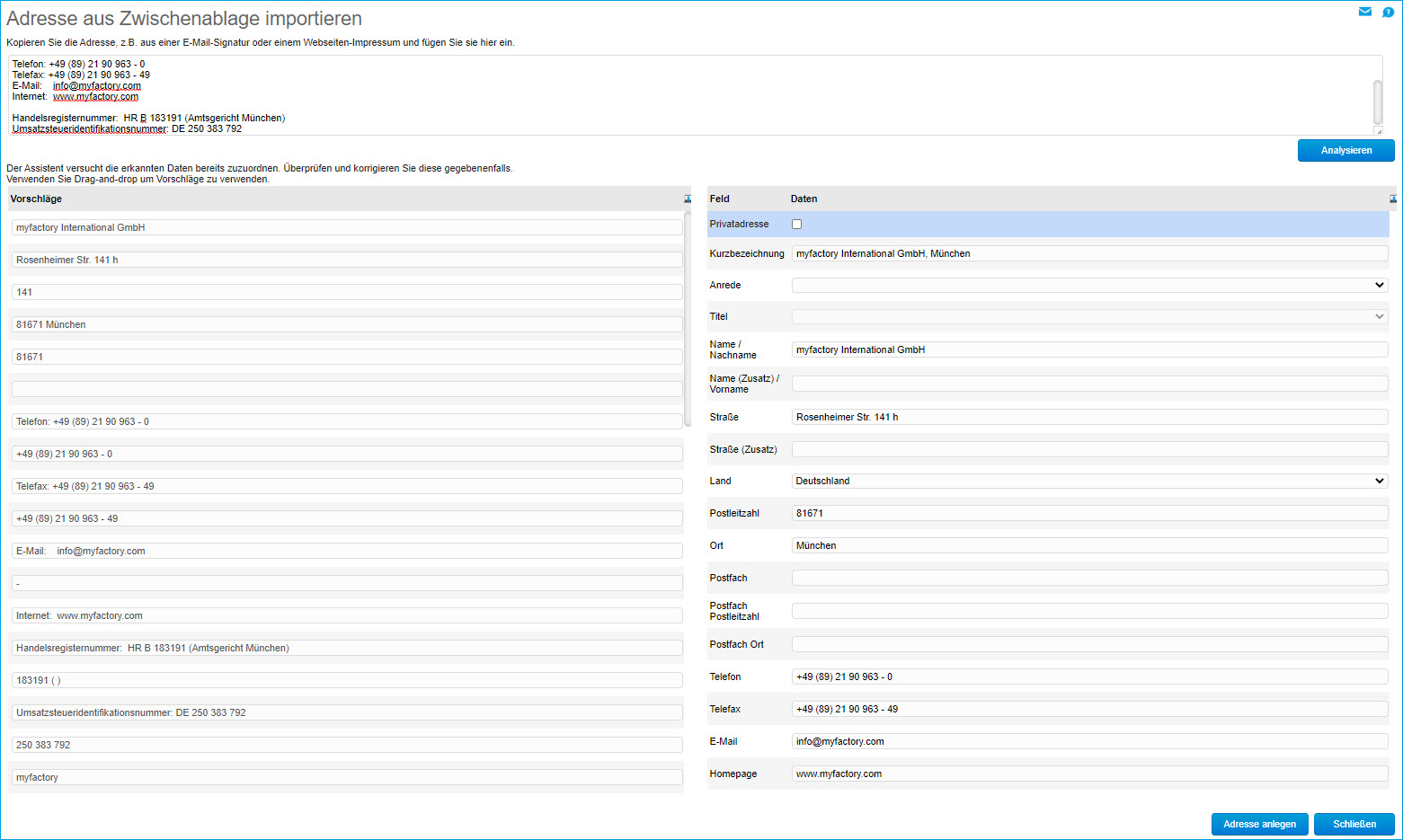Expand the Titel dropdown
1403x840 pixels.
click(1089, 316)
